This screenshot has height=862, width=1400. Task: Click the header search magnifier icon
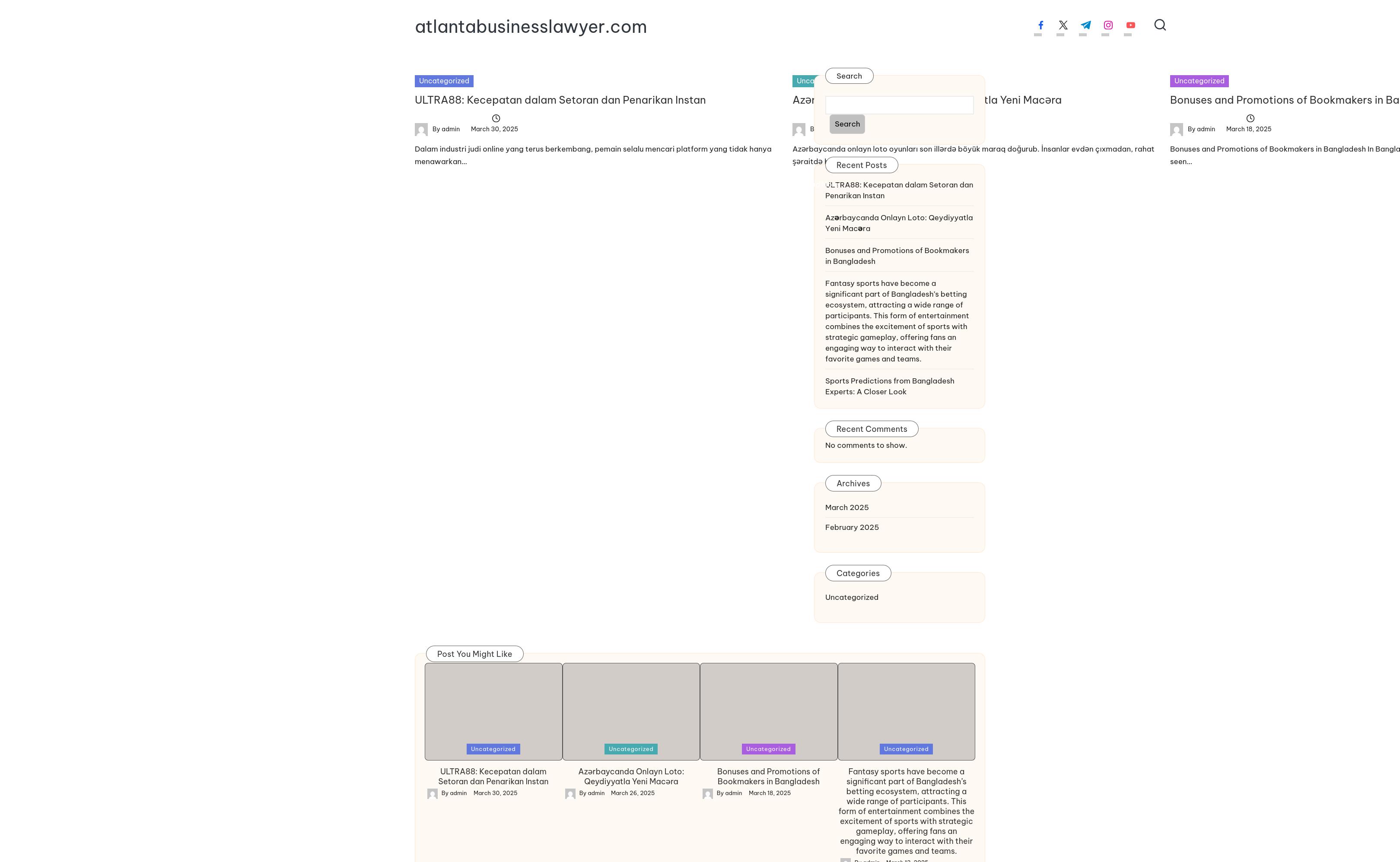[1160, 25]
